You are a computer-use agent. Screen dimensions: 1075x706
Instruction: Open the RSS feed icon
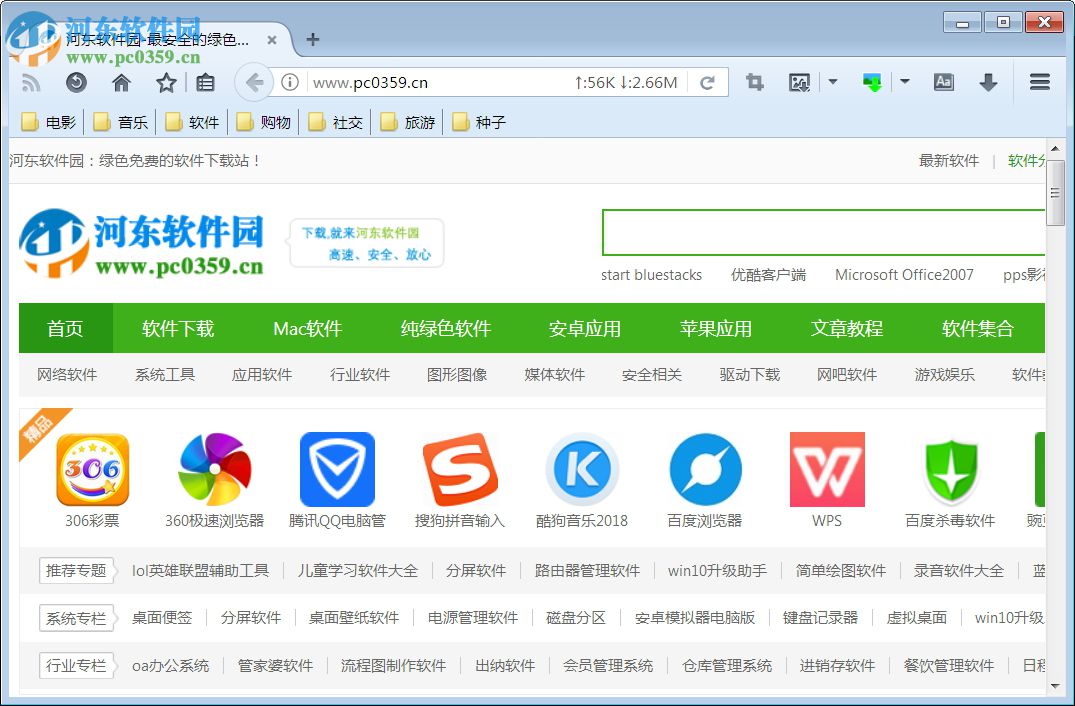30,82
